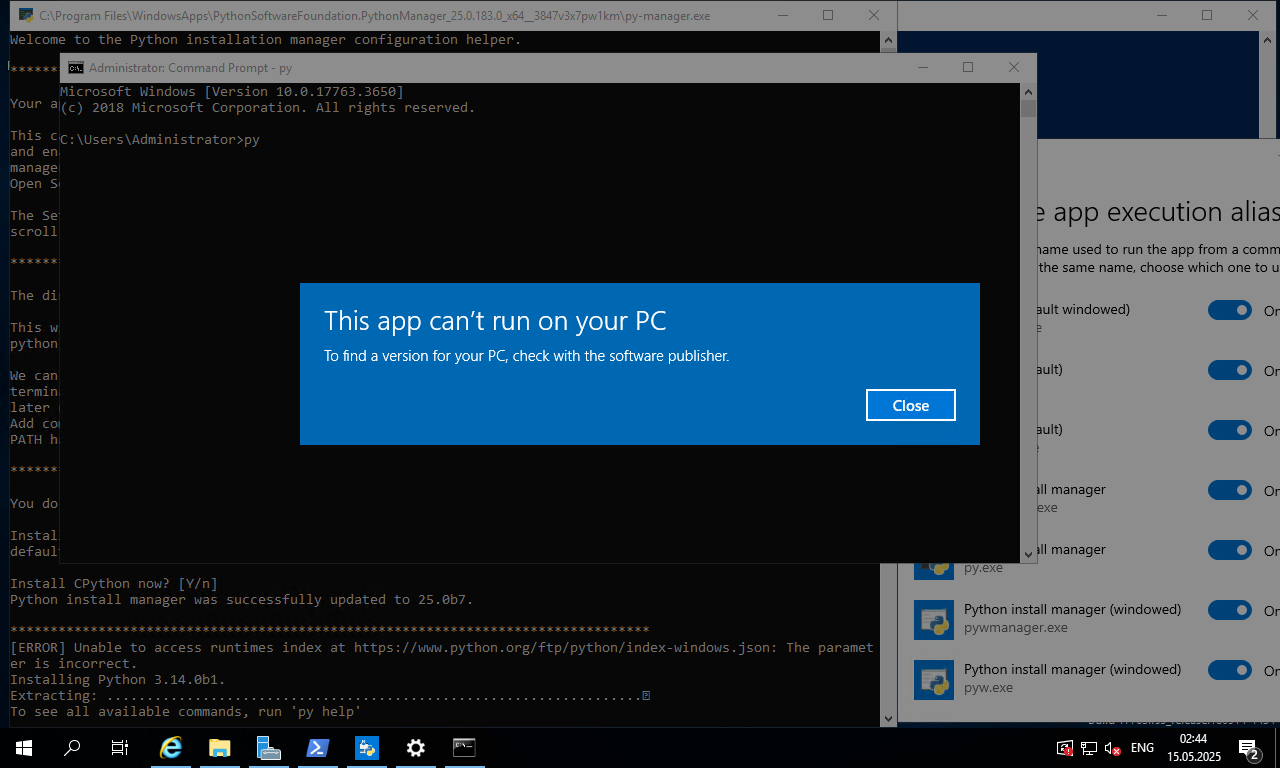Maximize the Command Prompt - py window

(968, 67)
